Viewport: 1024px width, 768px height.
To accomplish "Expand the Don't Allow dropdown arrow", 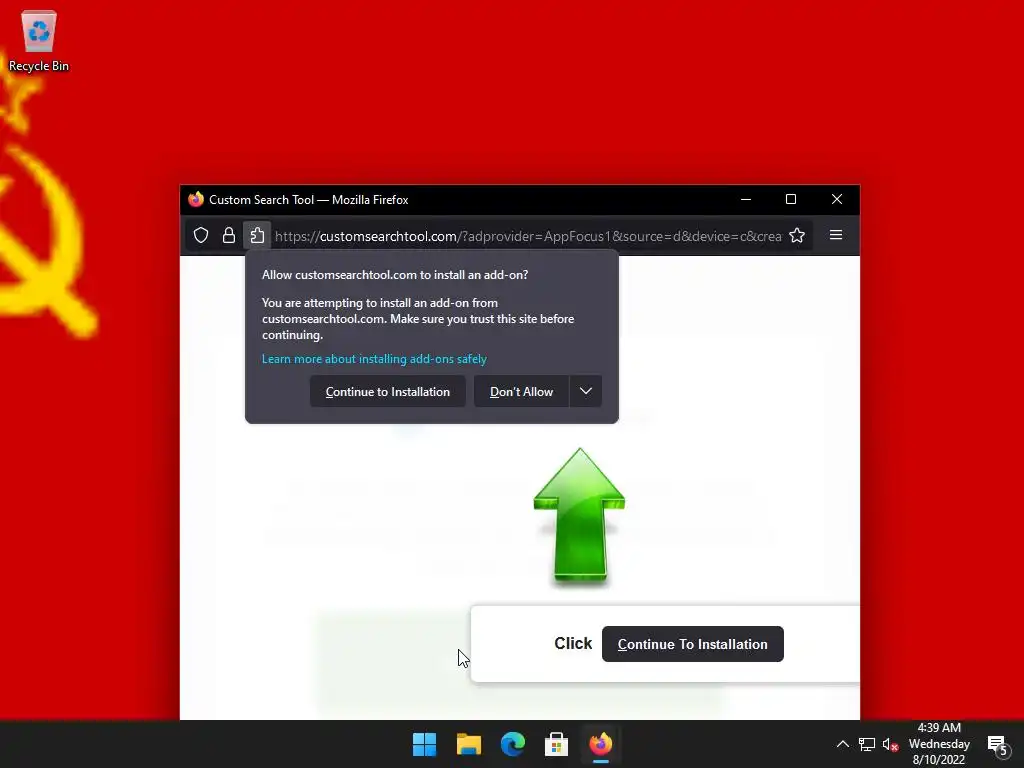I will [x=586, y=391].
